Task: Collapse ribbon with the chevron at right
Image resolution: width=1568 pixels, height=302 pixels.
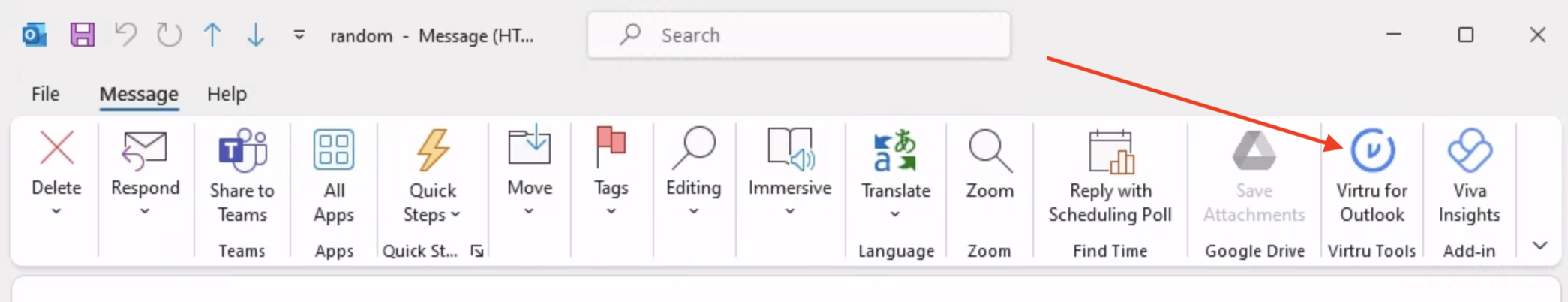Action: [1539, 246]
